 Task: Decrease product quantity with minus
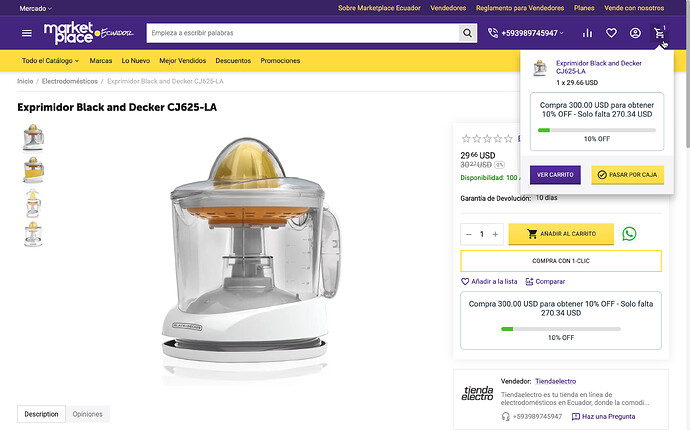pyautogui.click(x=468, y=234)
